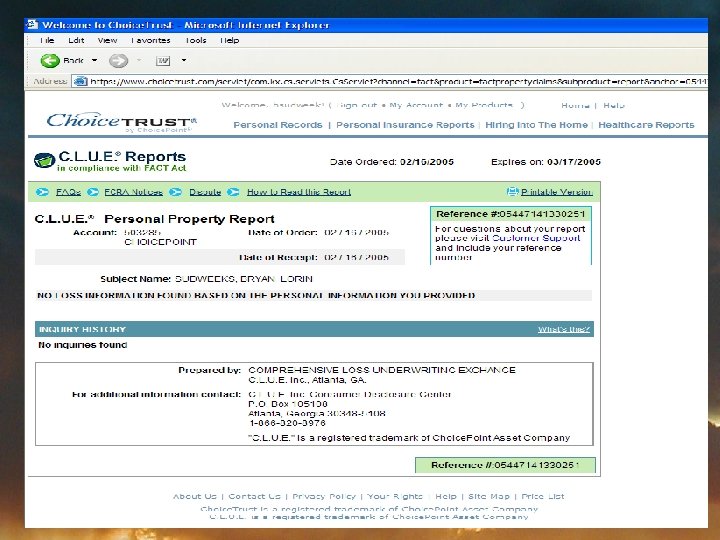Go to the Home link
The image size is (720, 540).
575,106
